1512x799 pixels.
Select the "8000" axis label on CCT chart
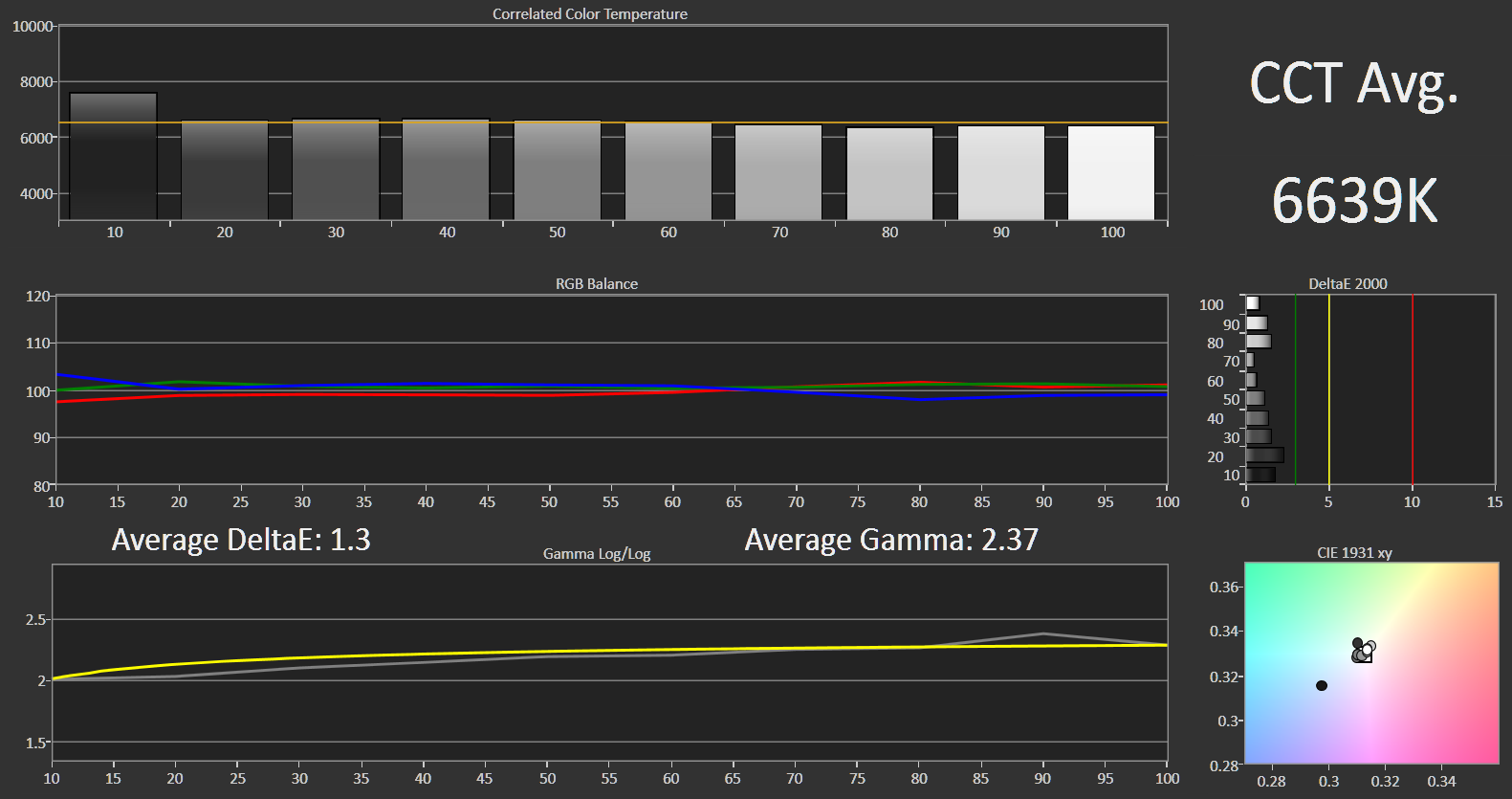(x=36, y=81)
